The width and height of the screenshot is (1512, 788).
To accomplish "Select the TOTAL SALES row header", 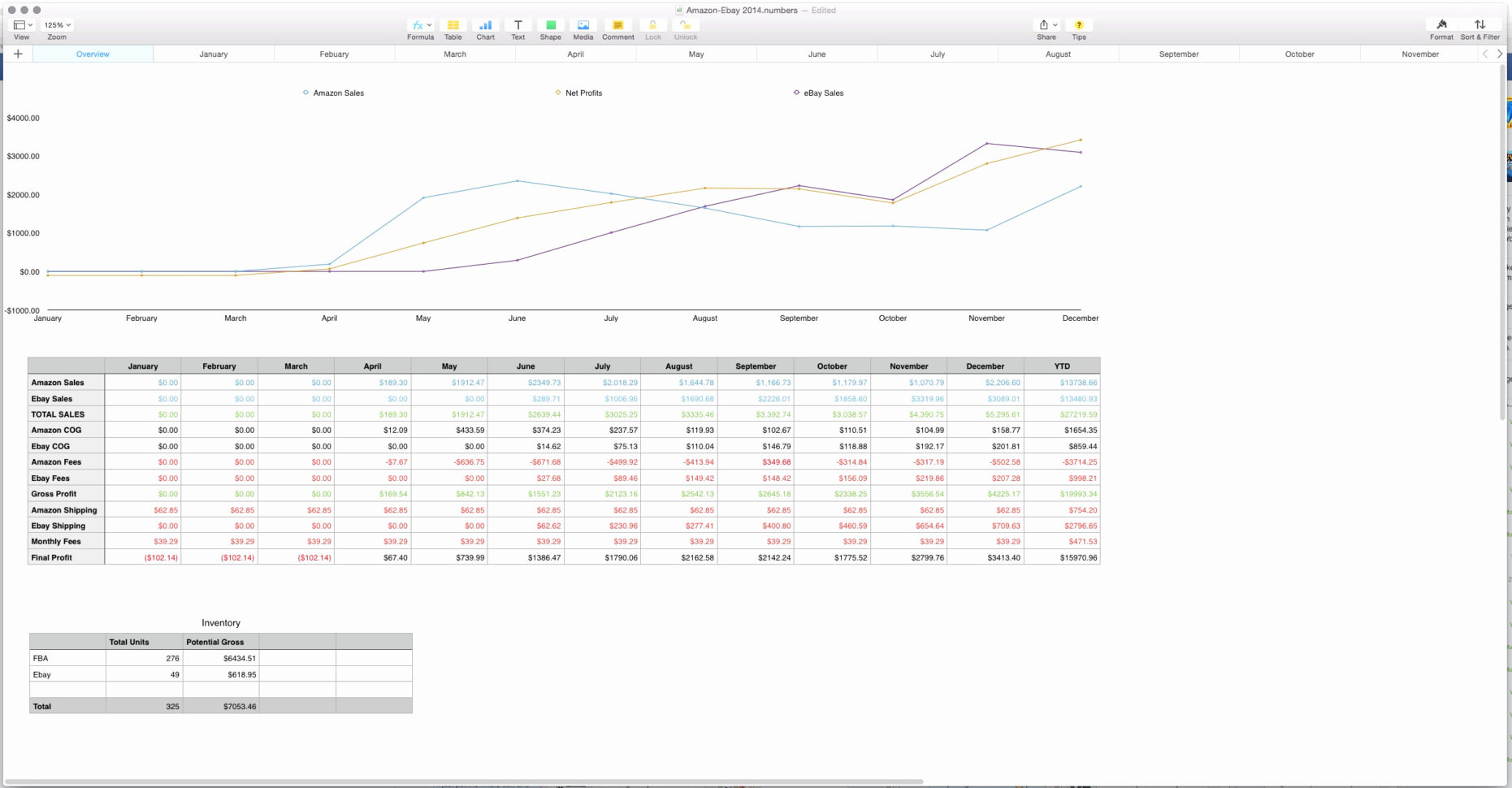I will tap(66, 414).
